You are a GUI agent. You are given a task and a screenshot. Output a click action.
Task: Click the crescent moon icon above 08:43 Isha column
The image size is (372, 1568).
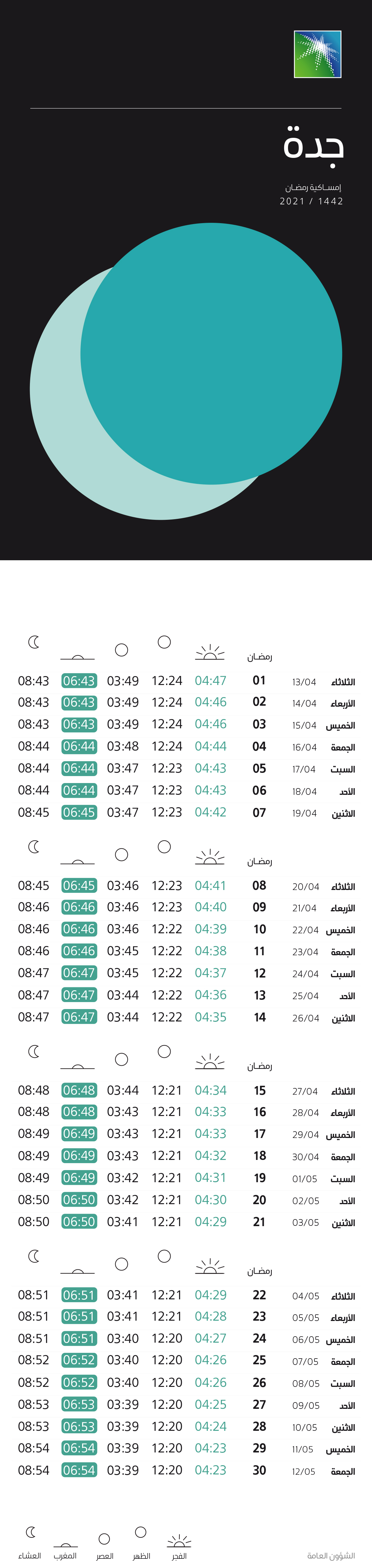[x=34, y=642]
